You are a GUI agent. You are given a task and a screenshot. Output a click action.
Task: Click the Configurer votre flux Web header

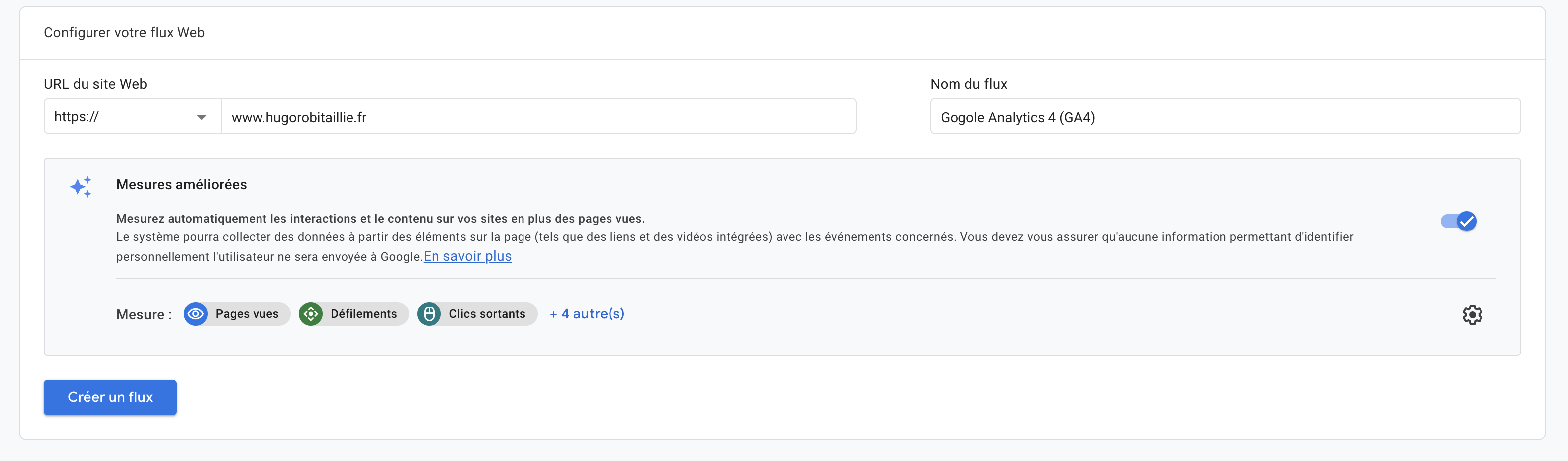coord(124,33)
